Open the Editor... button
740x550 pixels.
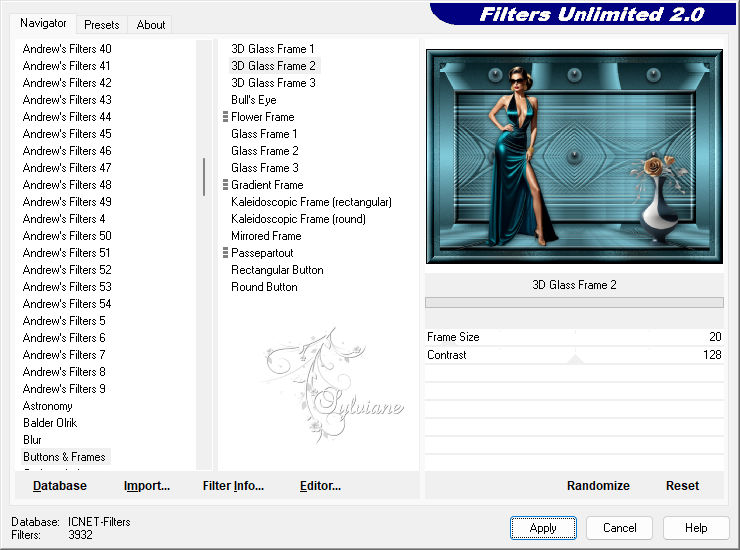click(320, 485)
